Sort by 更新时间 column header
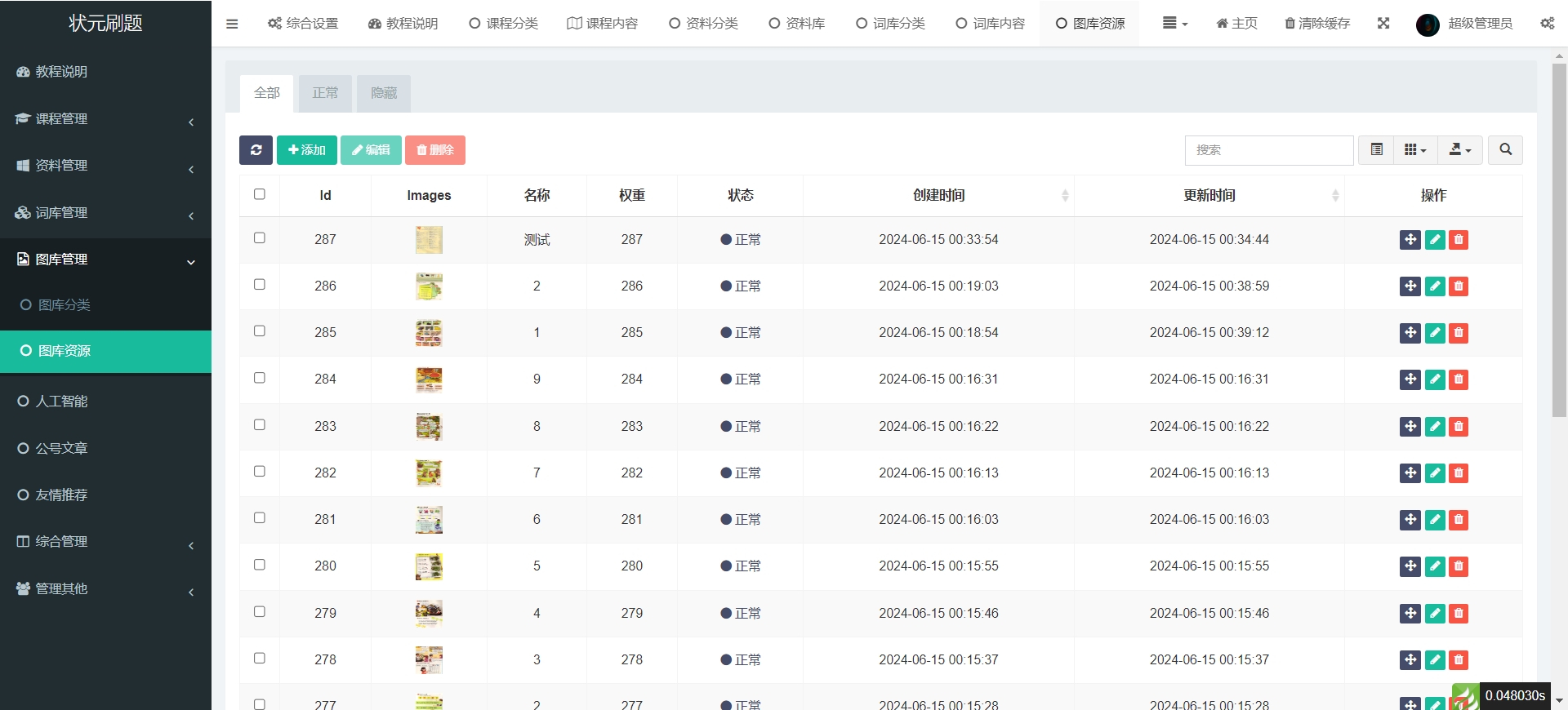The height and width of the screenshot is (710, 1568). pos(1209,196)
